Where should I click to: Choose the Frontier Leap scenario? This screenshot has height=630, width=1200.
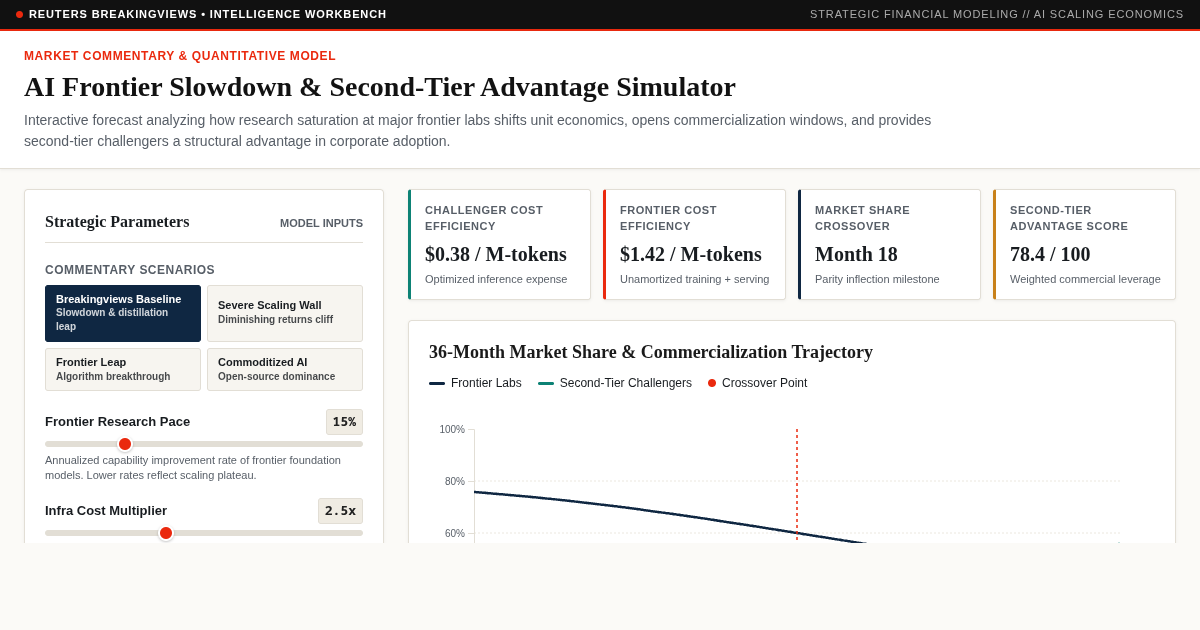click(x=123, y=369)
